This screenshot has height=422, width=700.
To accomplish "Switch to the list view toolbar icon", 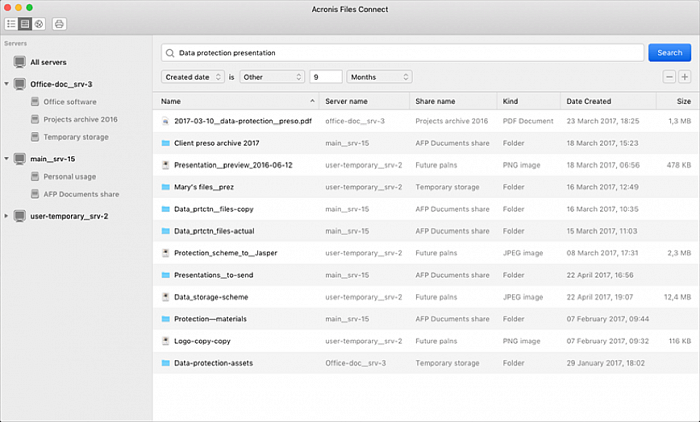I will pyautogui.click(x=11, y=24).
